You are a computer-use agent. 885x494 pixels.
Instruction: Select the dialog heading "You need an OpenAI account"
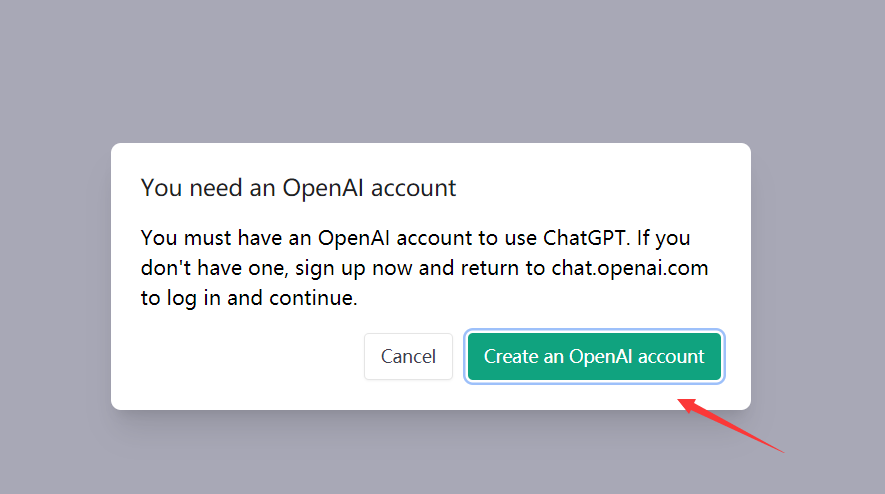[x=298, y=187]
